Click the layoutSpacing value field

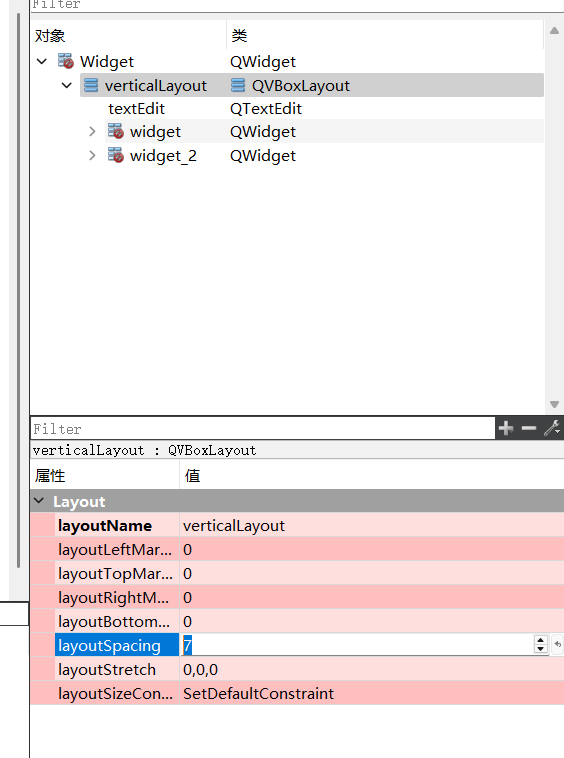(x=357, y=645)
